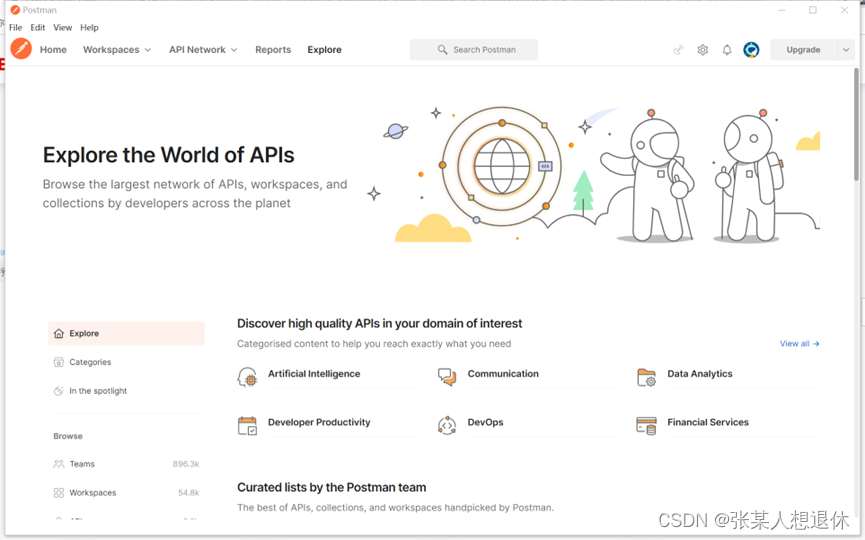Click into the Search Postman field
Screen dimensions: 865x540
tap(473, 50)
